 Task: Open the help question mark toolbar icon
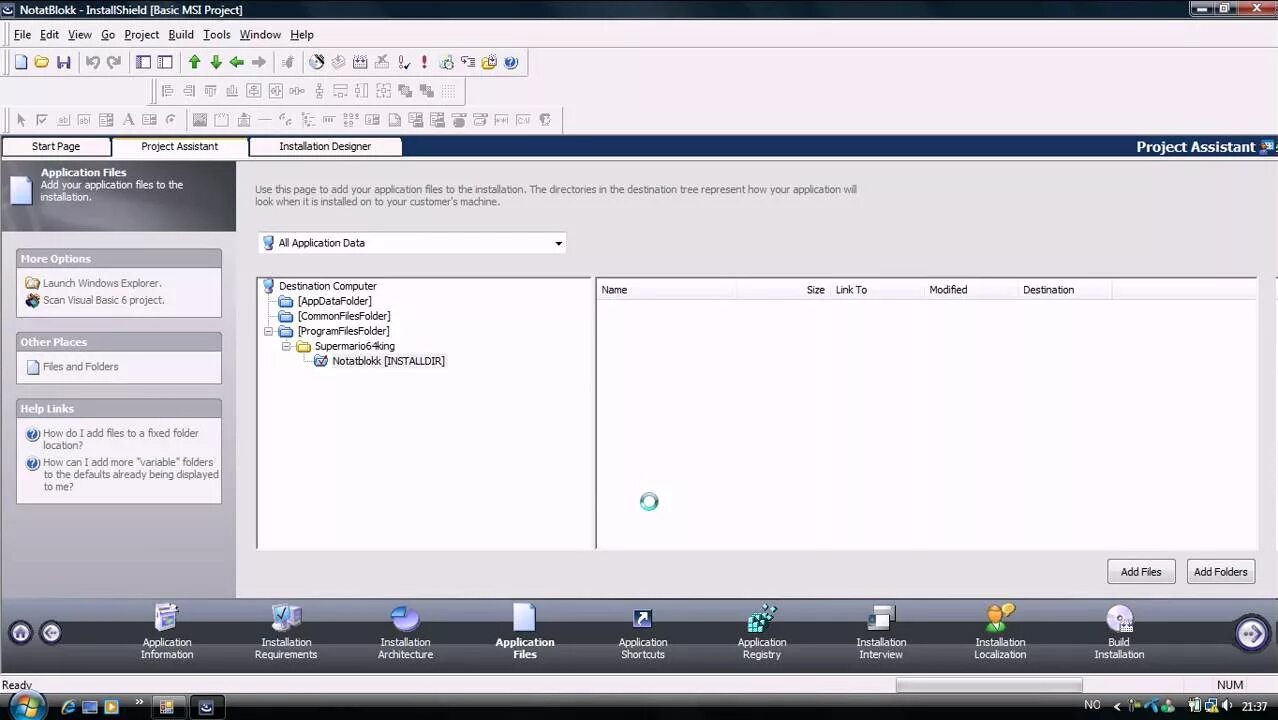511,62
